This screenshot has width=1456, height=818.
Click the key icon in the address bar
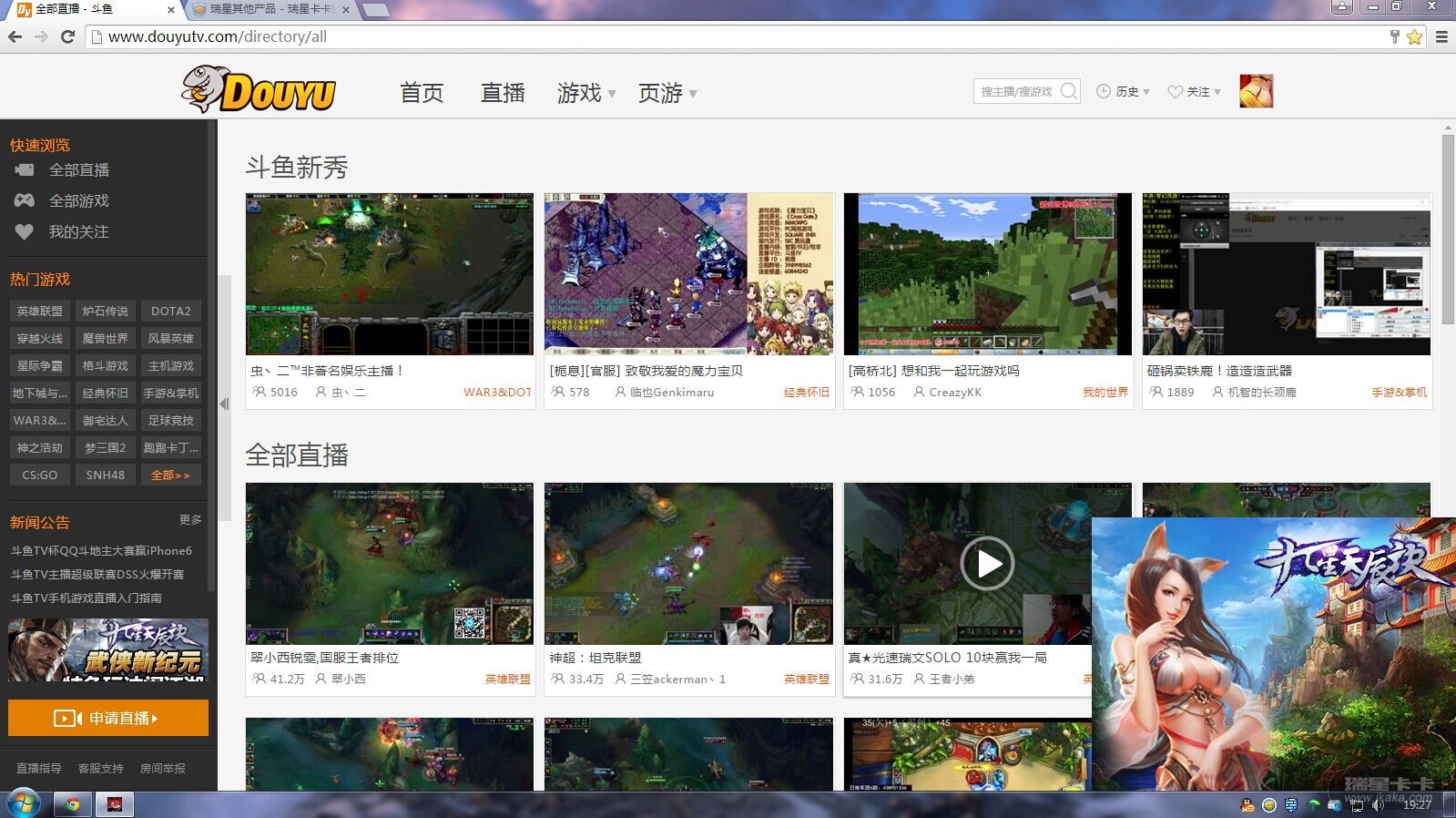1394,36
